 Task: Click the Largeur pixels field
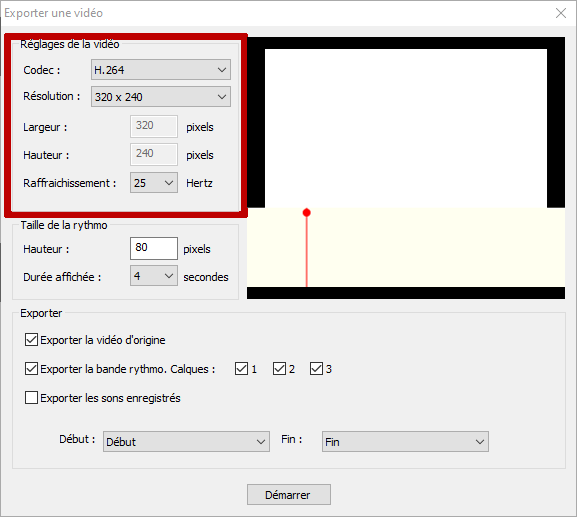click(x=154, y=126)
